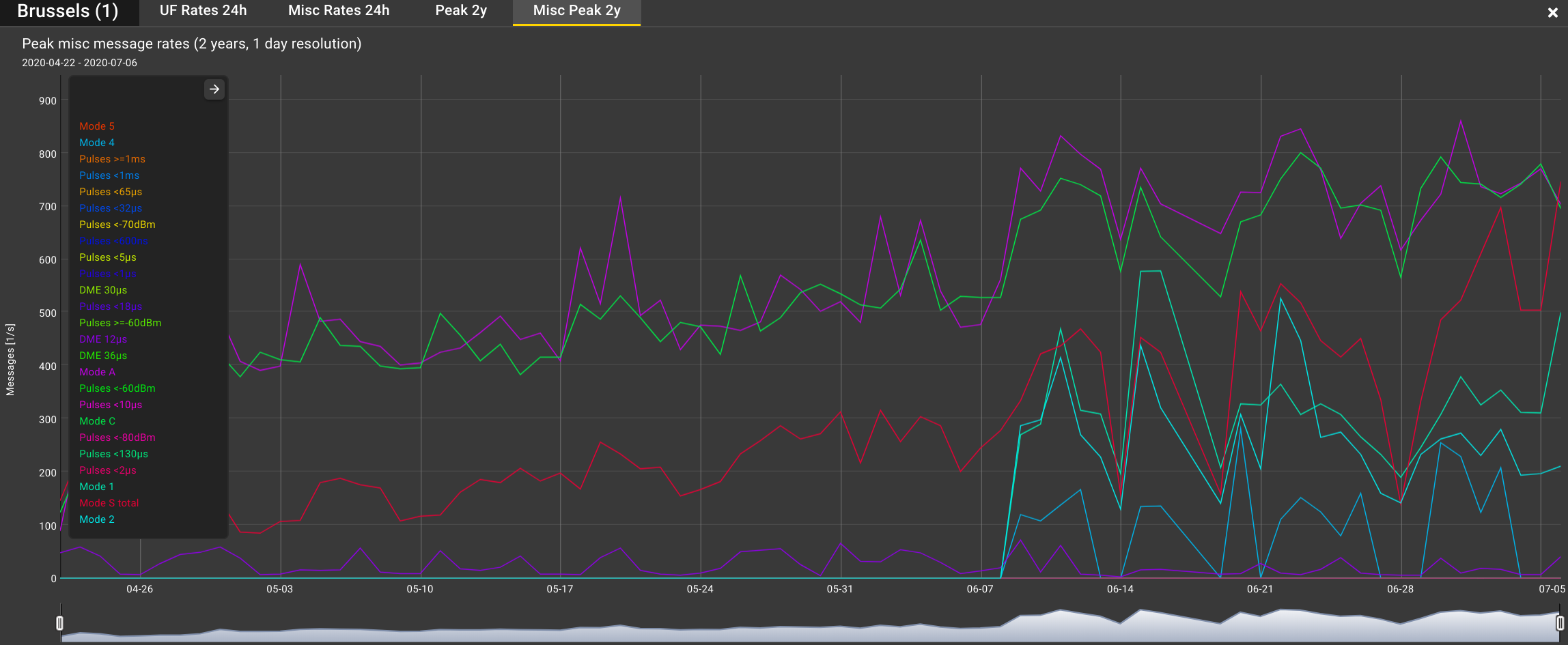The width and height of the screenshot is (1568, 645).
Task: Collapse the legend panel with the arrow icon
Action: tap(214, 89)
